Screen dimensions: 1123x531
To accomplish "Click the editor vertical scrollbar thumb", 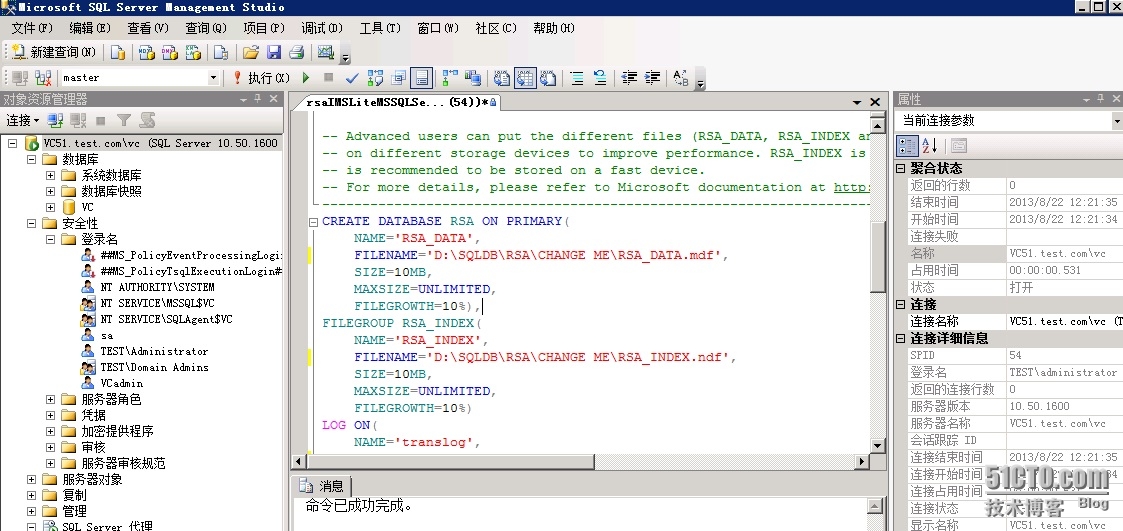I will pos(877,256).
